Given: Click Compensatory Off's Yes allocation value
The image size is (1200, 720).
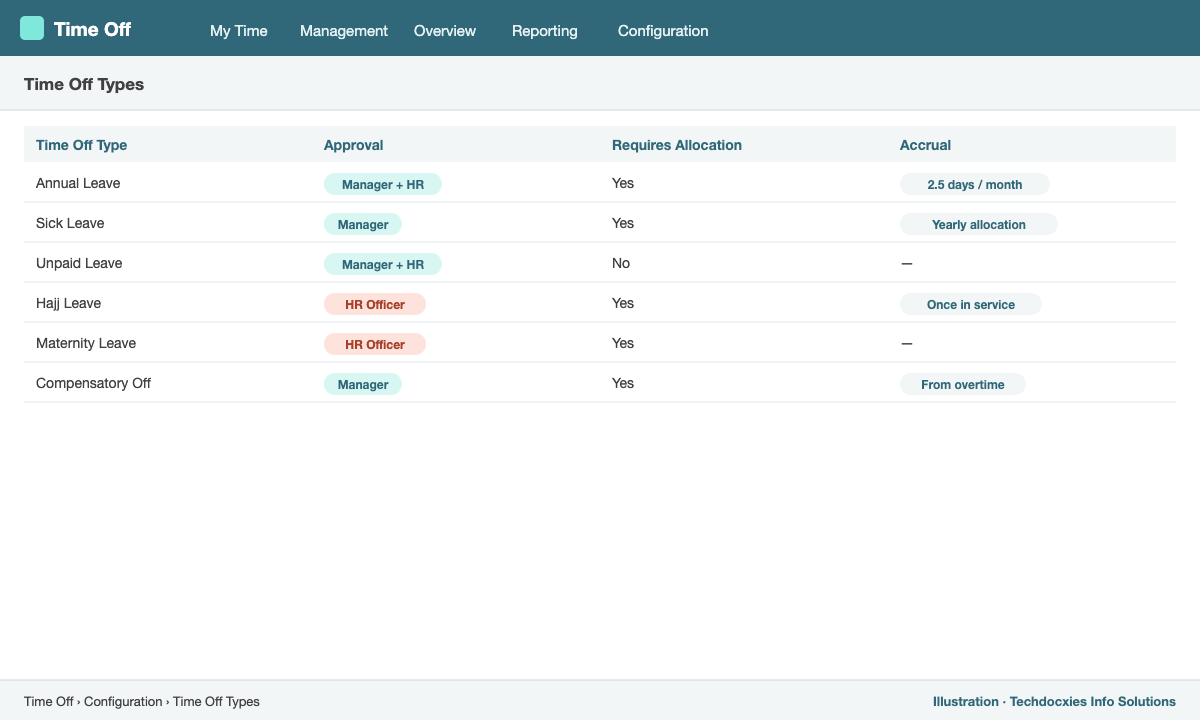Looking at the screenshot, I should [x=623, y=383].
